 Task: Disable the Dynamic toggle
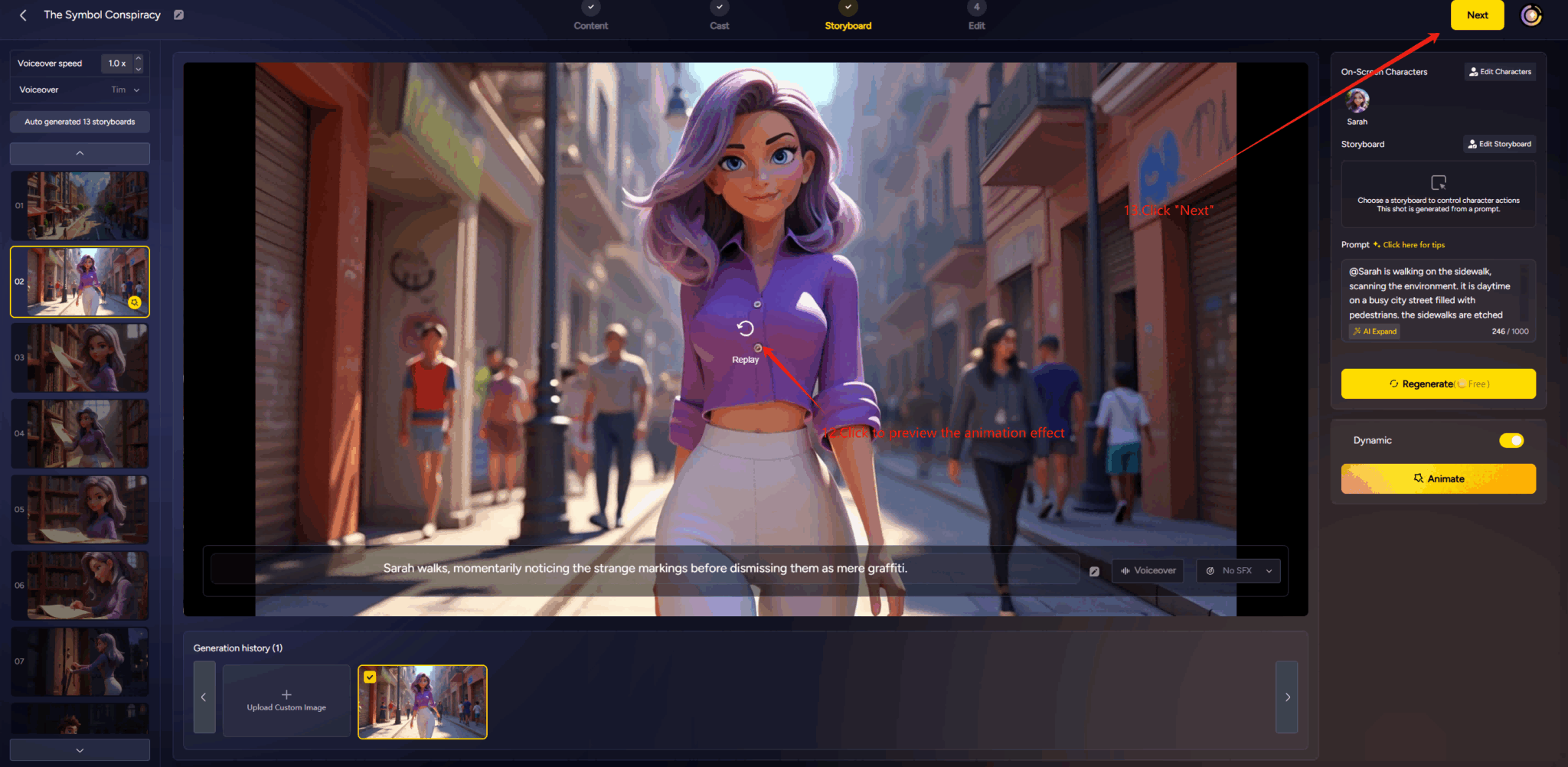(x=1510, y=440)
